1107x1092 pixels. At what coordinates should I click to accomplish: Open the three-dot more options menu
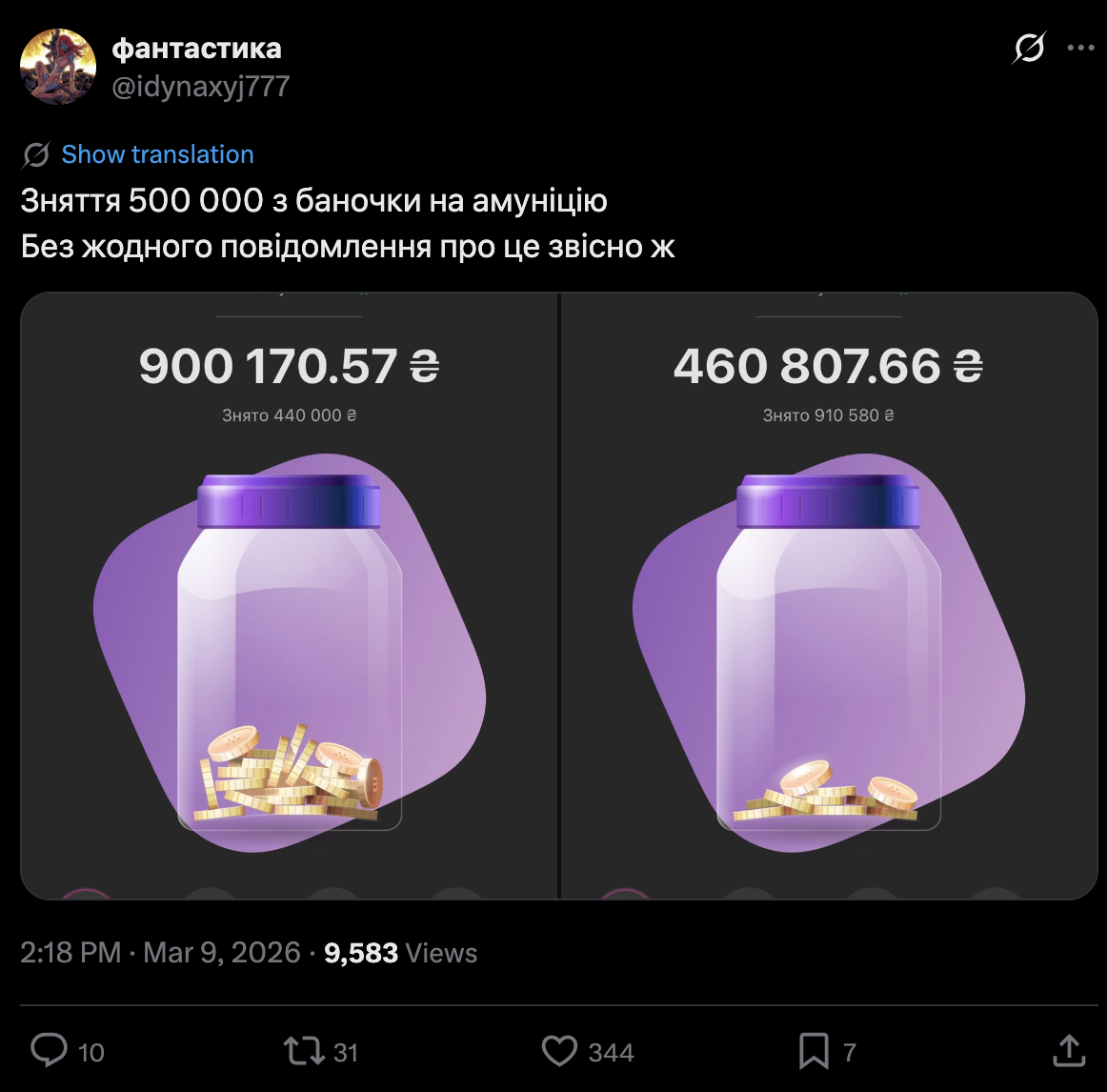pos(1080,48)
